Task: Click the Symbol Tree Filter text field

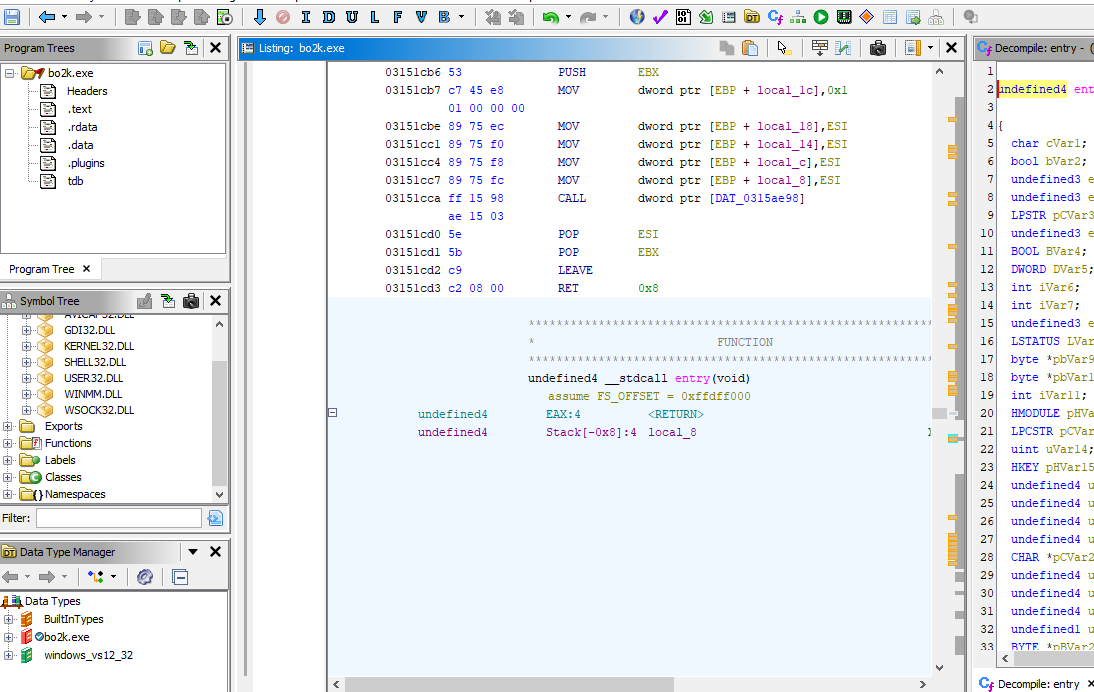Action: (x=118, y=518)
